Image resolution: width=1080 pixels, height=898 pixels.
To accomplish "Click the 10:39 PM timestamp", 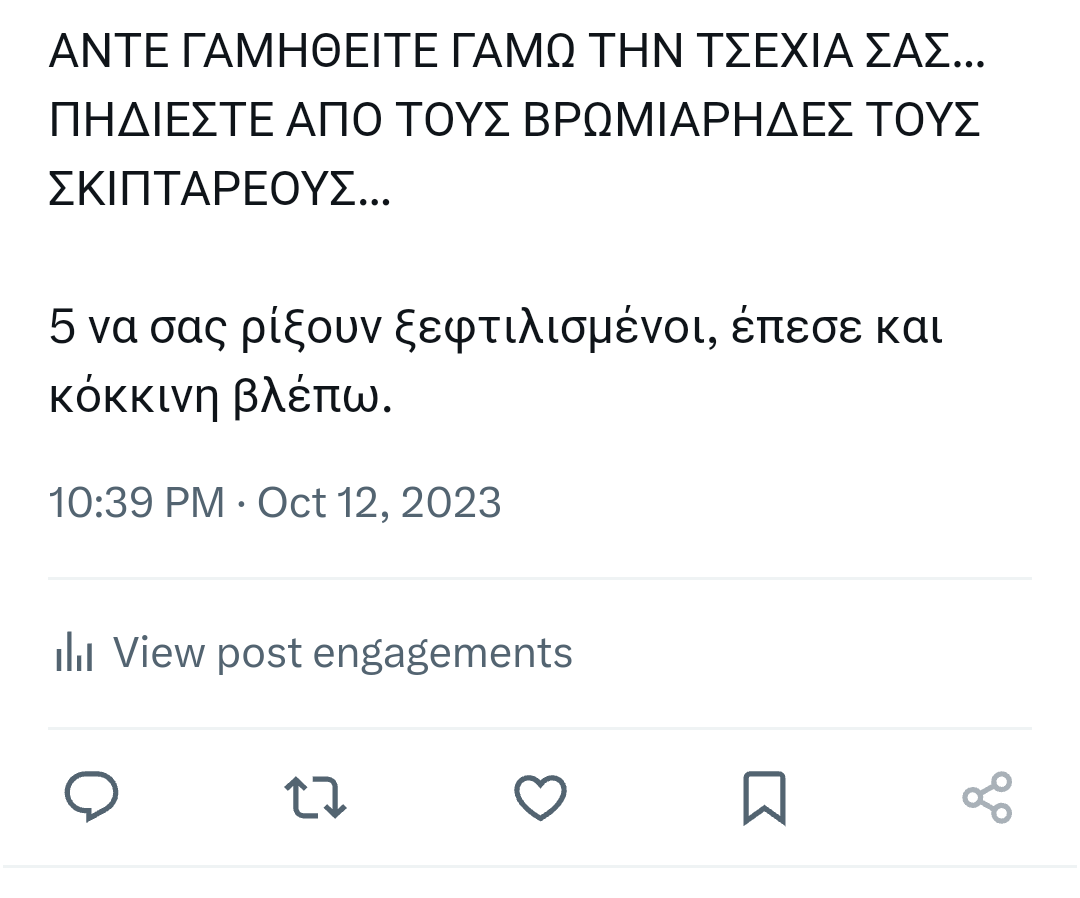I will (x=137, y=502).
